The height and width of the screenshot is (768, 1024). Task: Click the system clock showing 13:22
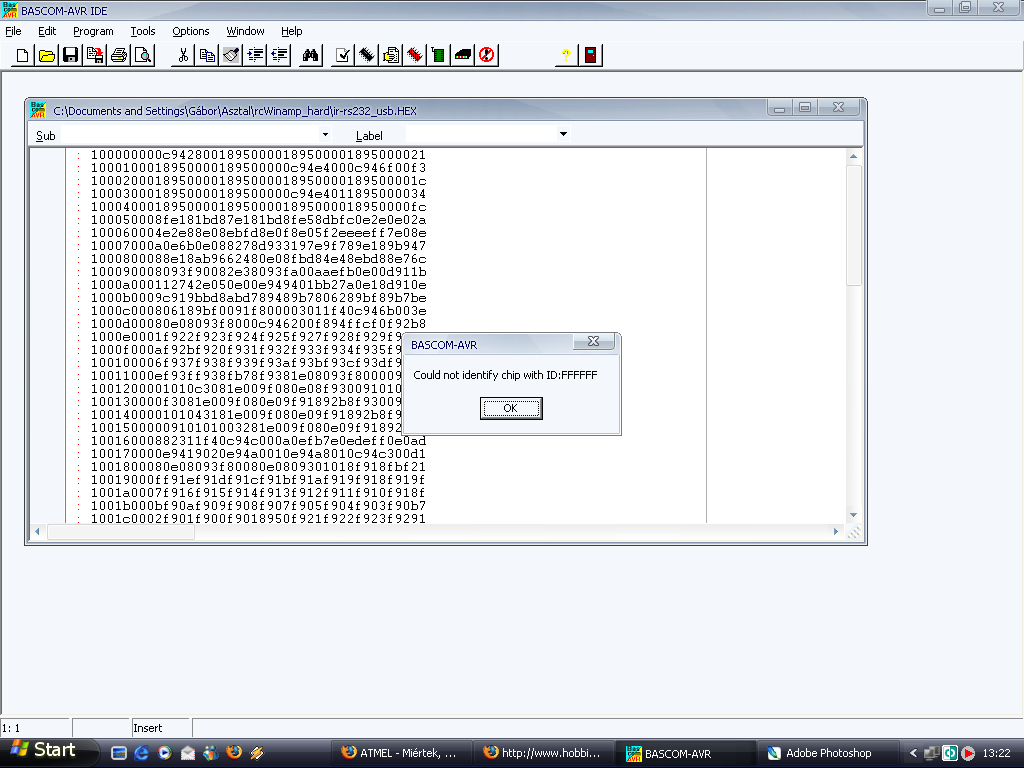click(x=996, y=753)
